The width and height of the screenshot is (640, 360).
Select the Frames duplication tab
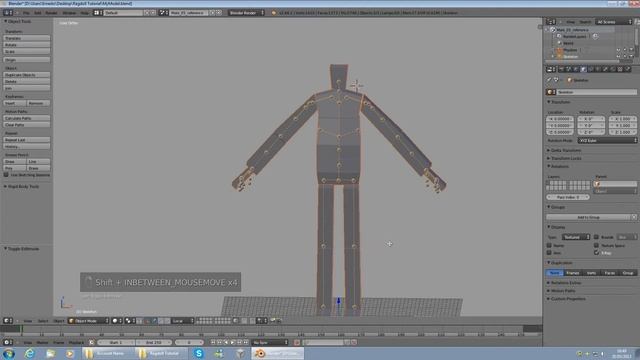[x=573, y=273]
